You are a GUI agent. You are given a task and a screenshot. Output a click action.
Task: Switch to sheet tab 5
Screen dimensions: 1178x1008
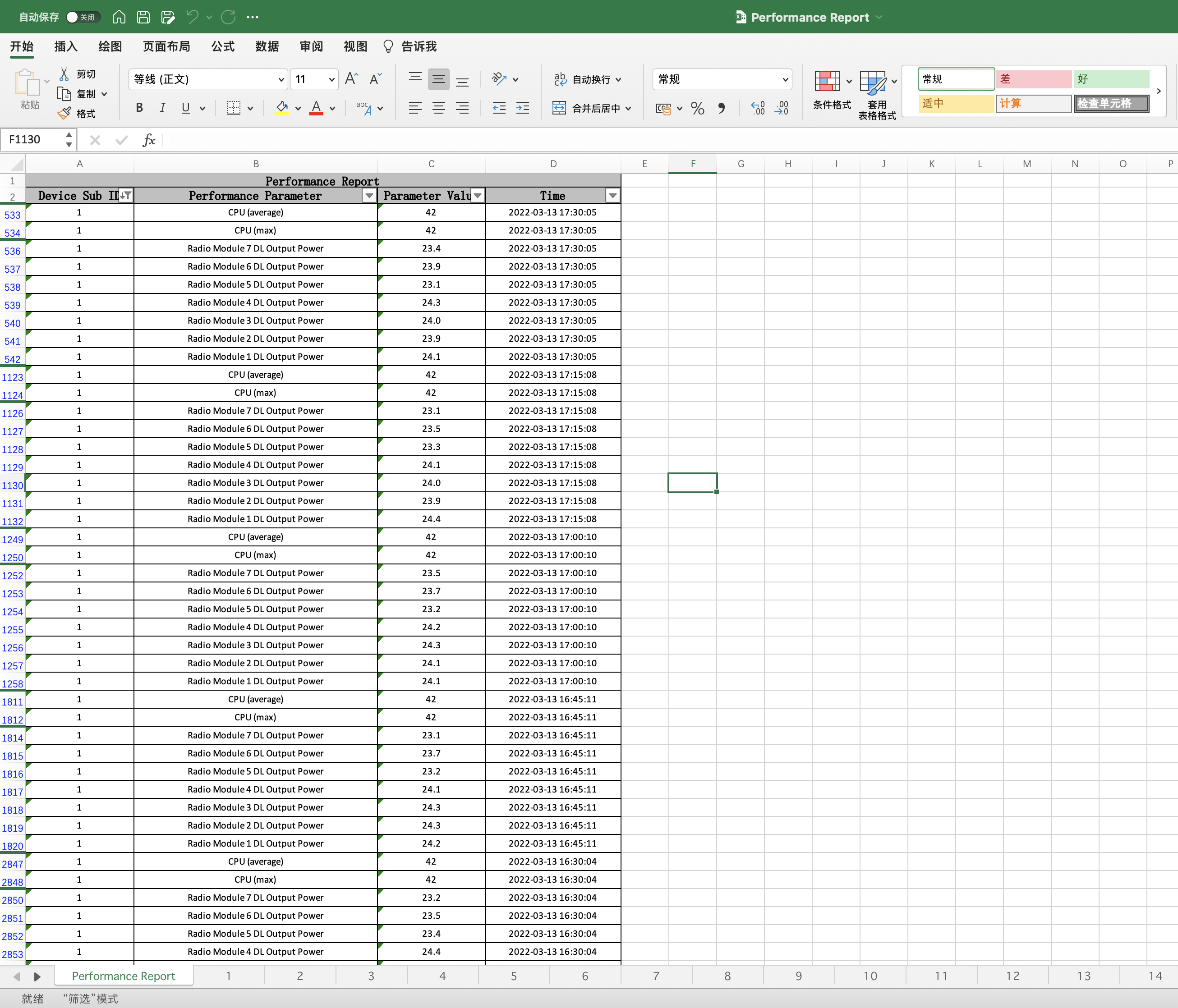[x=513, y=976]
